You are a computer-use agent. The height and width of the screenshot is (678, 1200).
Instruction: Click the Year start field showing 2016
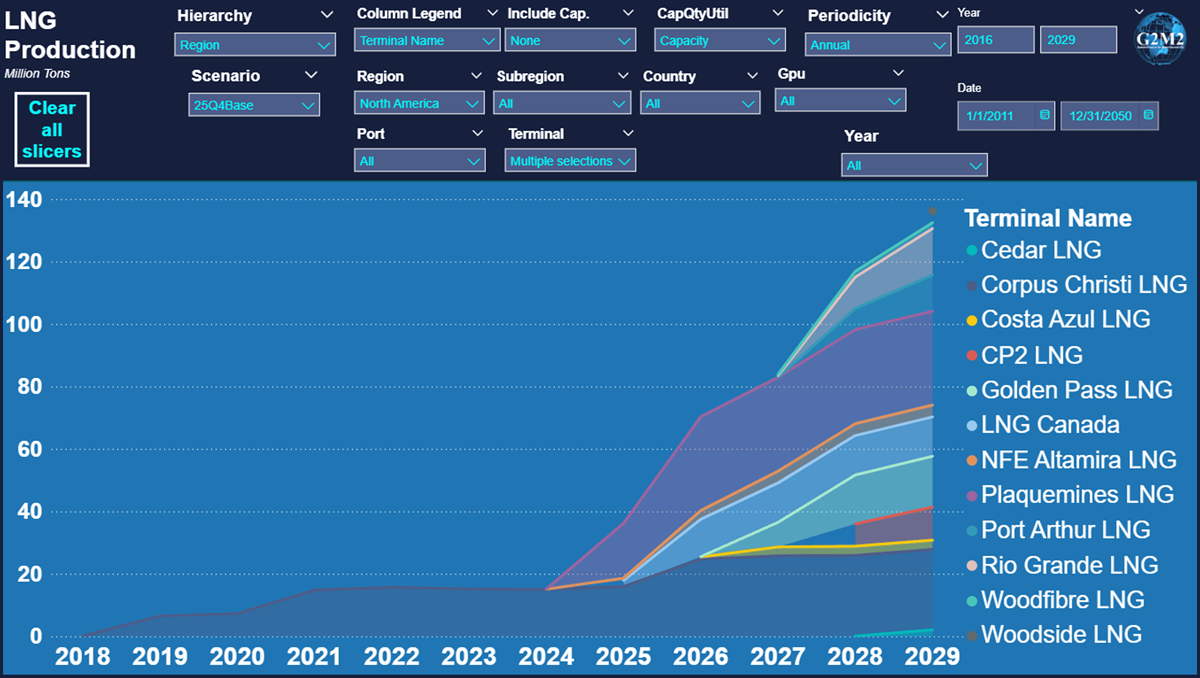(x=995, y=40)
